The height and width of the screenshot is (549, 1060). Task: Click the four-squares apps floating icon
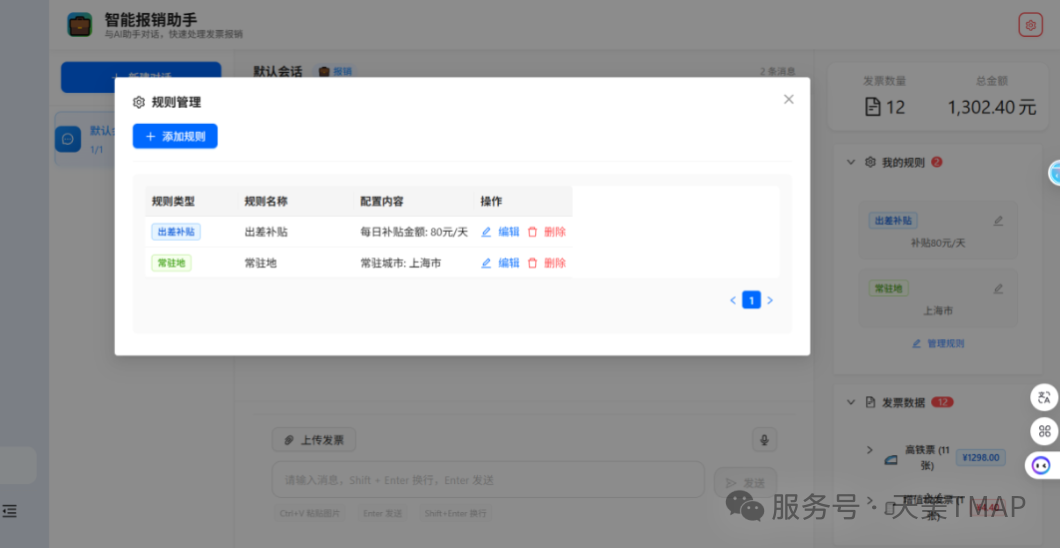1044,431
